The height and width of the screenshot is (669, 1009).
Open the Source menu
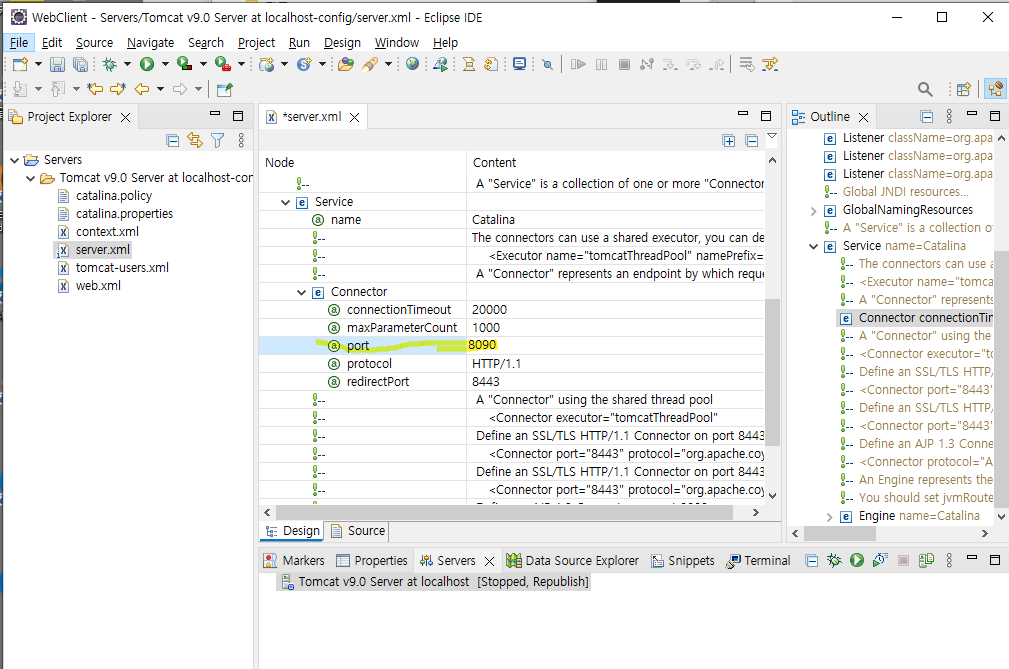tap(95, 42)
